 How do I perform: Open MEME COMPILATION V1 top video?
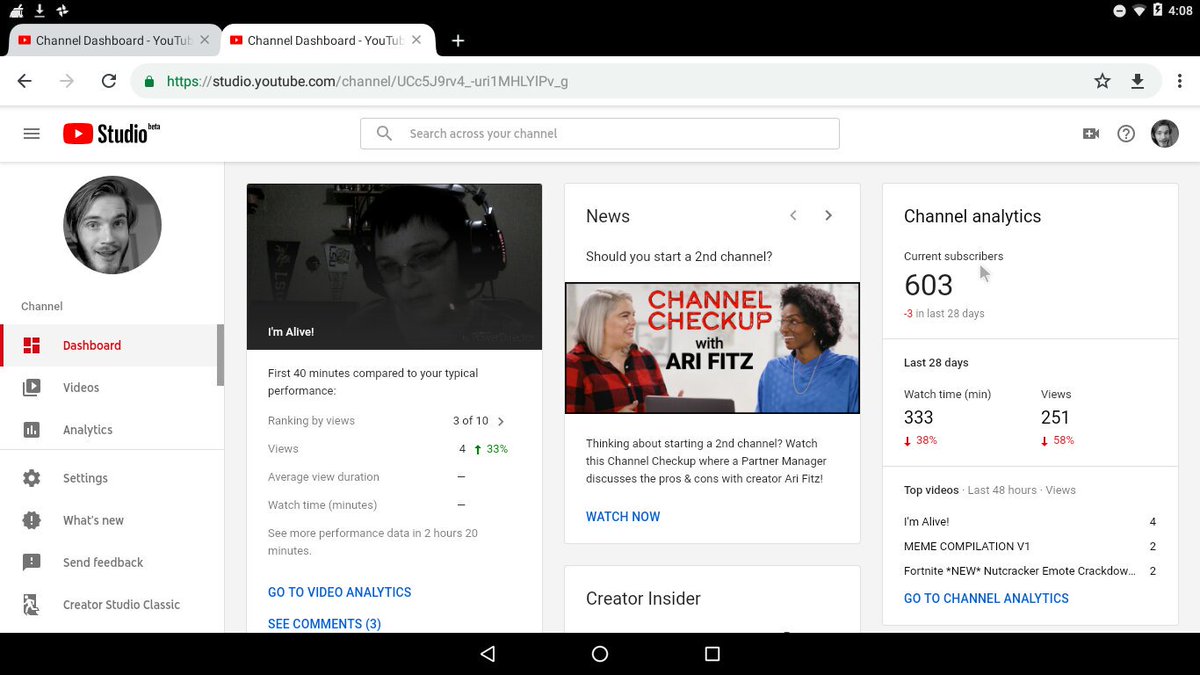(967, 547)
